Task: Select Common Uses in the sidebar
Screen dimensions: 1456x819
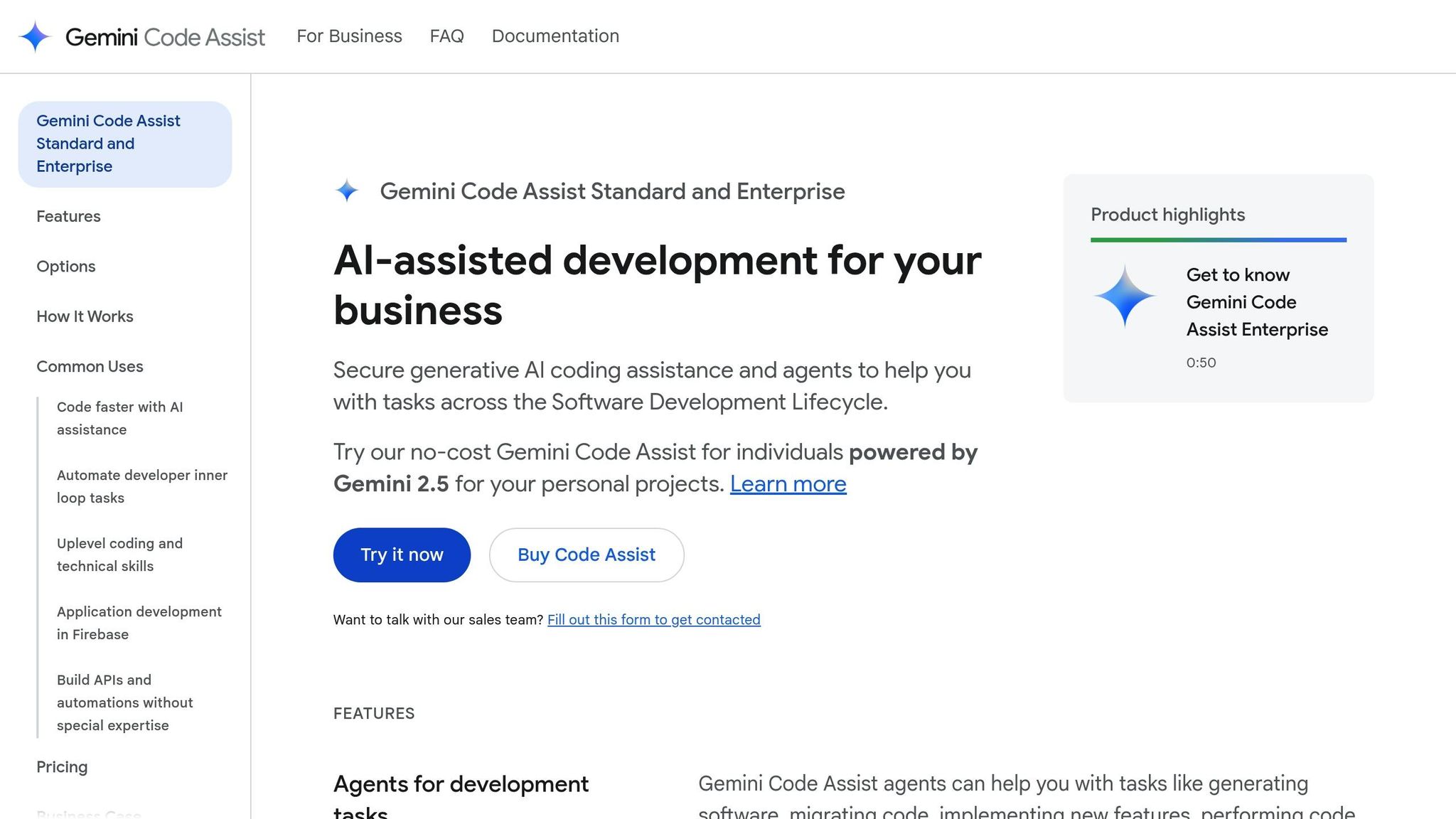Action: click(90, 366)
